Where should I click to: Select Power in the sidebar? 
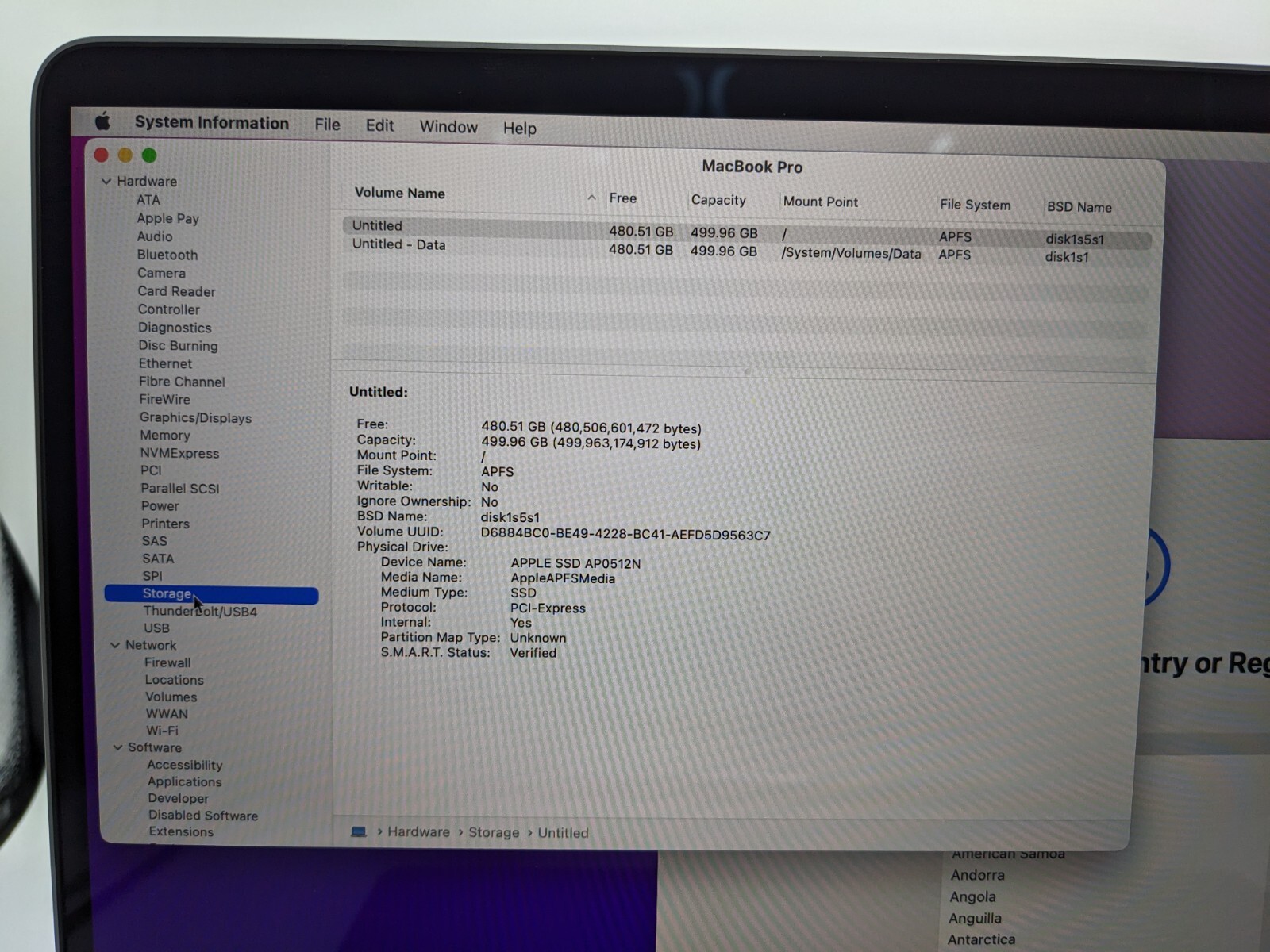click(160, 506)
